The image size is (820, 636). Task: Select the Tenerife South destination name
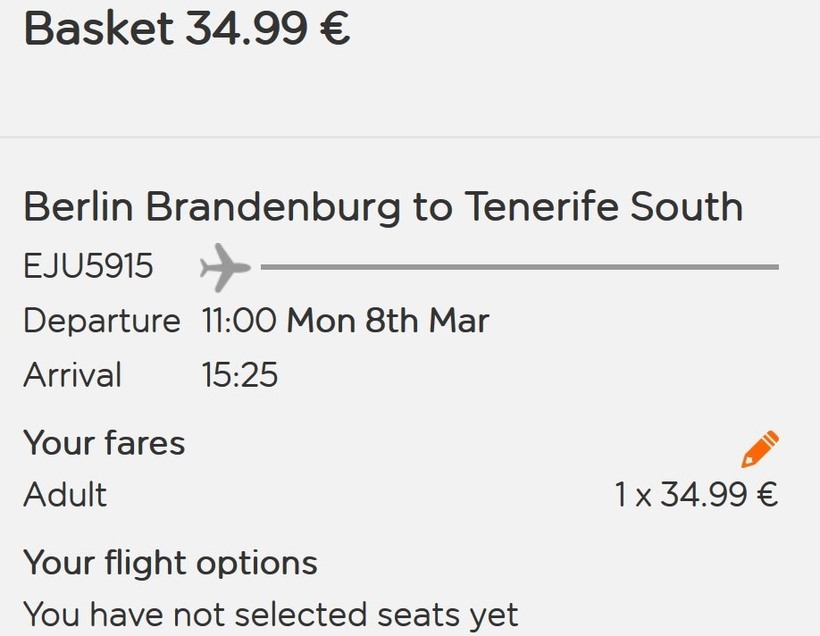(x=603, y=207)
